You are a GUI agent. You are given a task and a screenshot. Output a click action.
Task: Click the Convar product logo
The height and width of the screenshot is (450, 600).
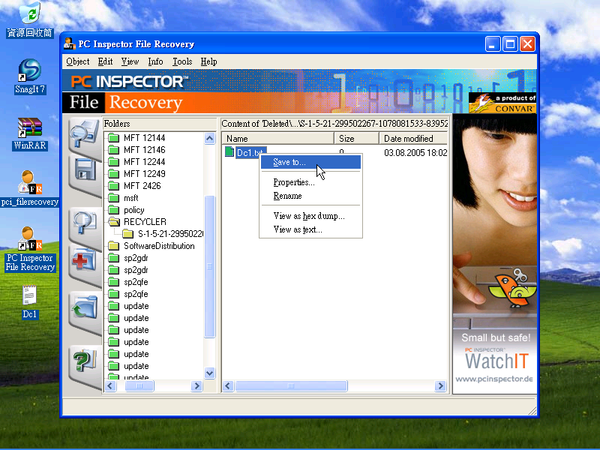(x=502, y=103)
